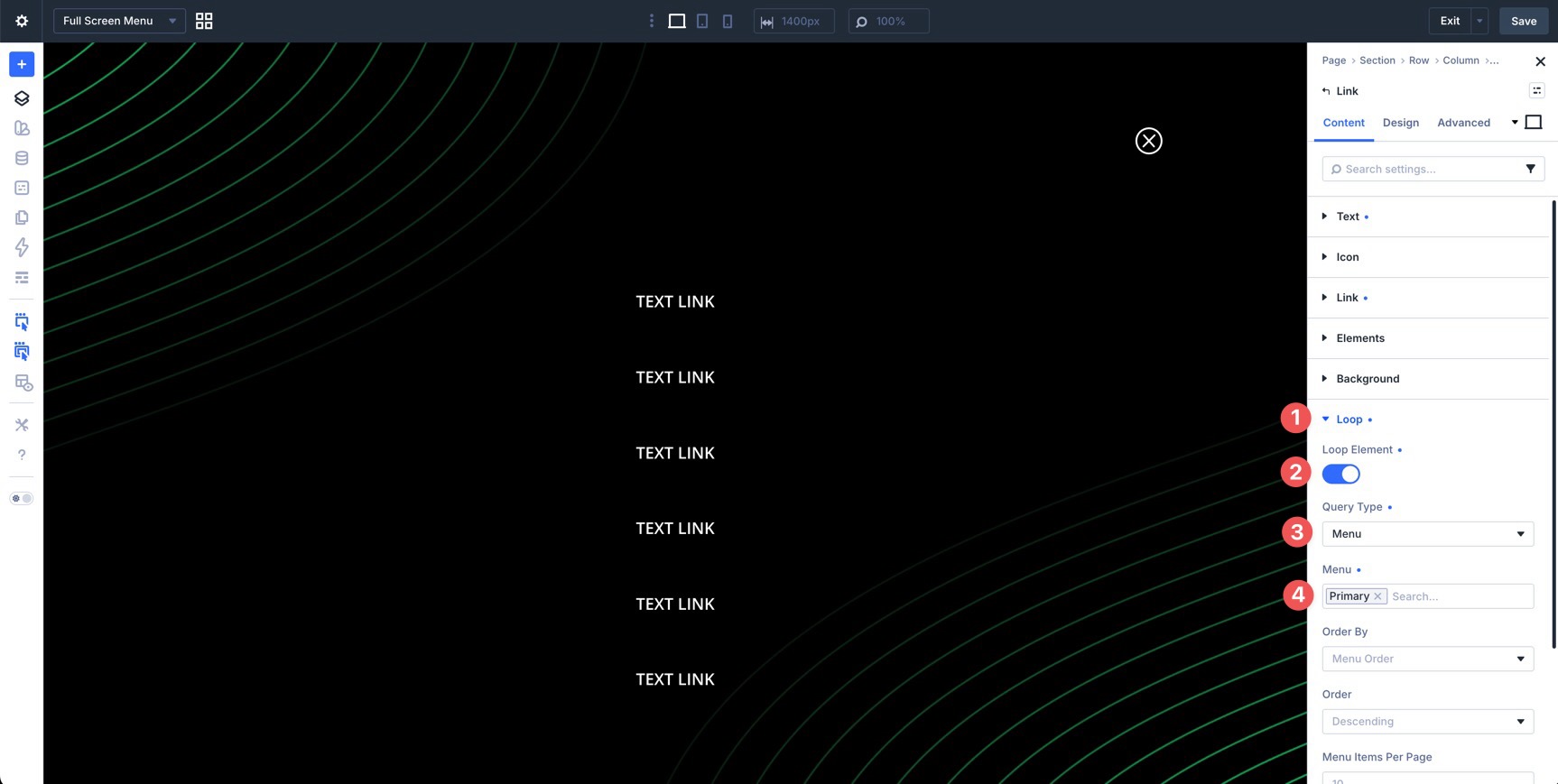Open the Order dropdown showing Descending

pyautogui.click(x=1427, y=722)
